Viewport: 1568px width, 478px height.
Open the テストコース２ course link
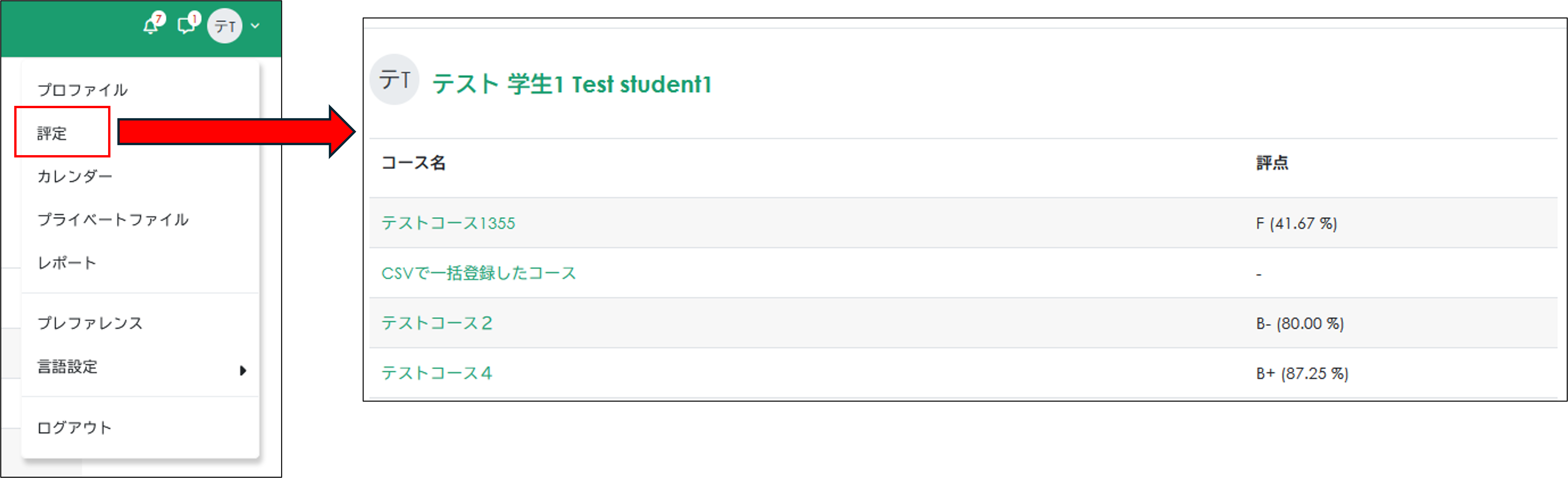(437, 323)
